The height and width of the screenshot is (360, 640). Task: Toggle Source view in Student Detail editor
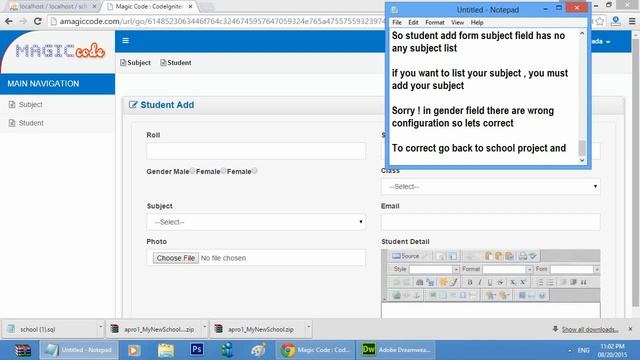click(x=405, y=256)
